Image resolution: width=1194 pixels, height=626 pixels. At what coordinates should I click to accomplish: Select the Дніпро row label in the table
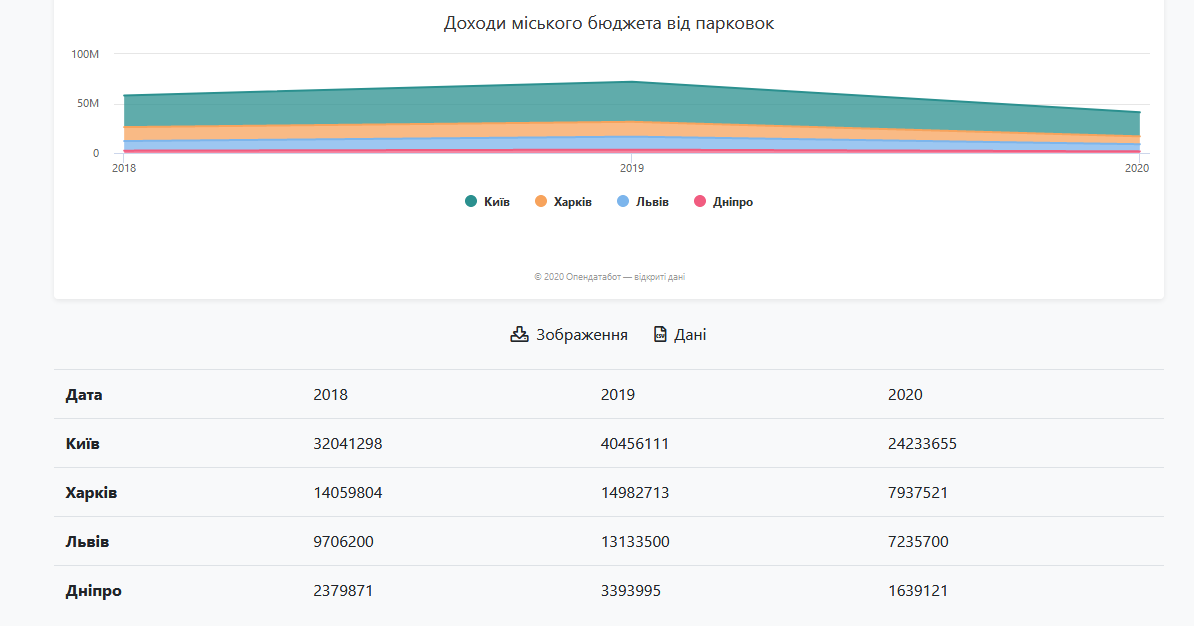[x=93, y=591]
